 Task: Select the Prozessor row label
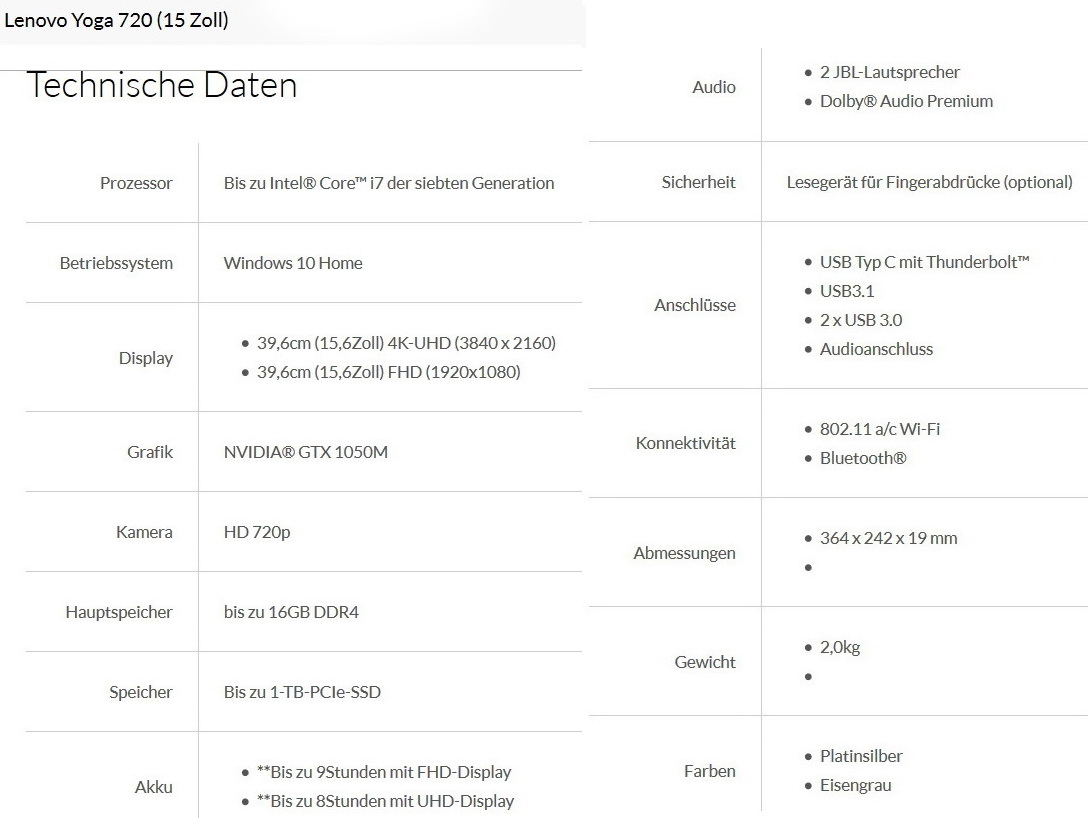136,183
